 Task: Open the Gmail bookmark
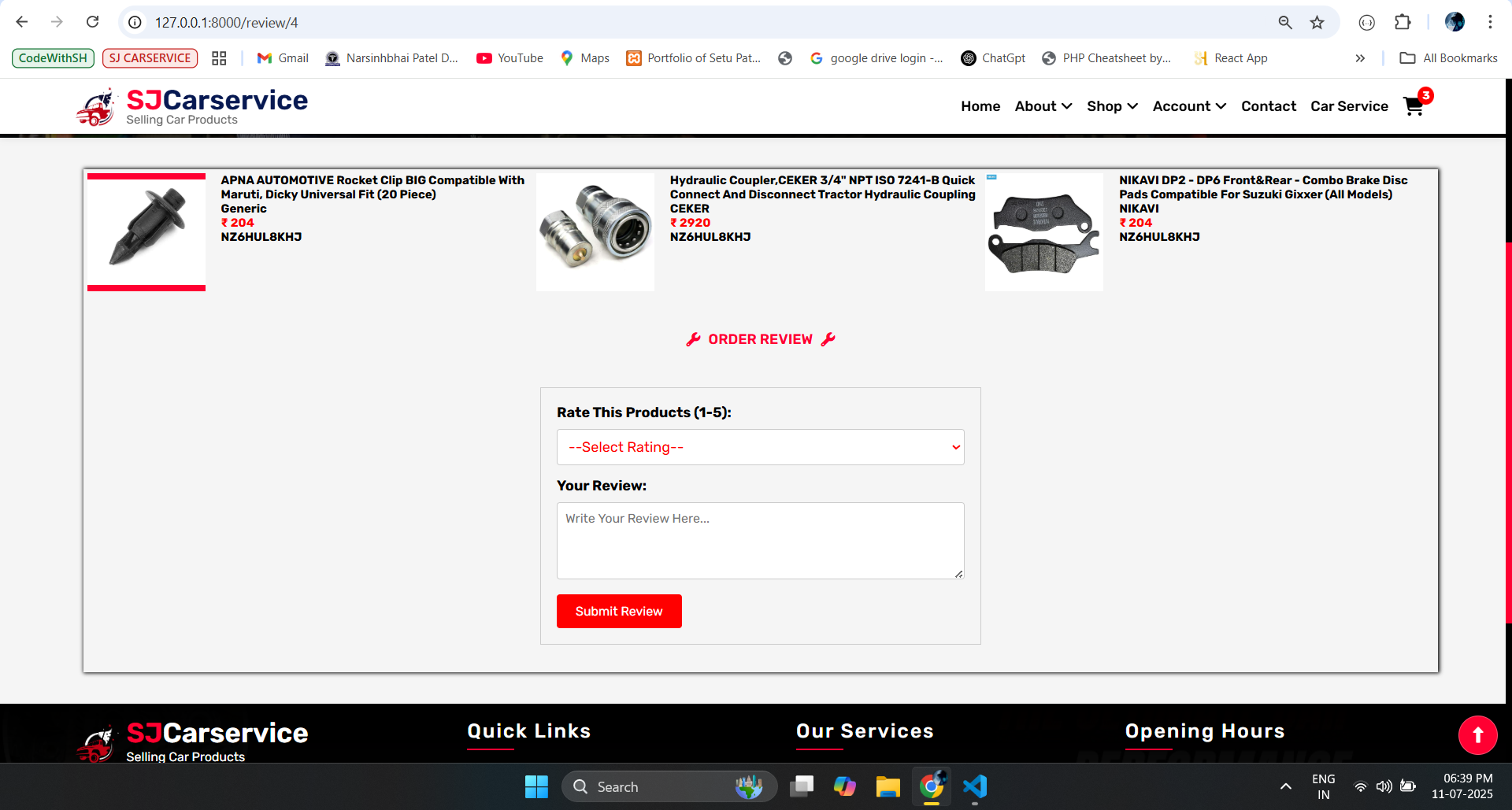point(283,58)
